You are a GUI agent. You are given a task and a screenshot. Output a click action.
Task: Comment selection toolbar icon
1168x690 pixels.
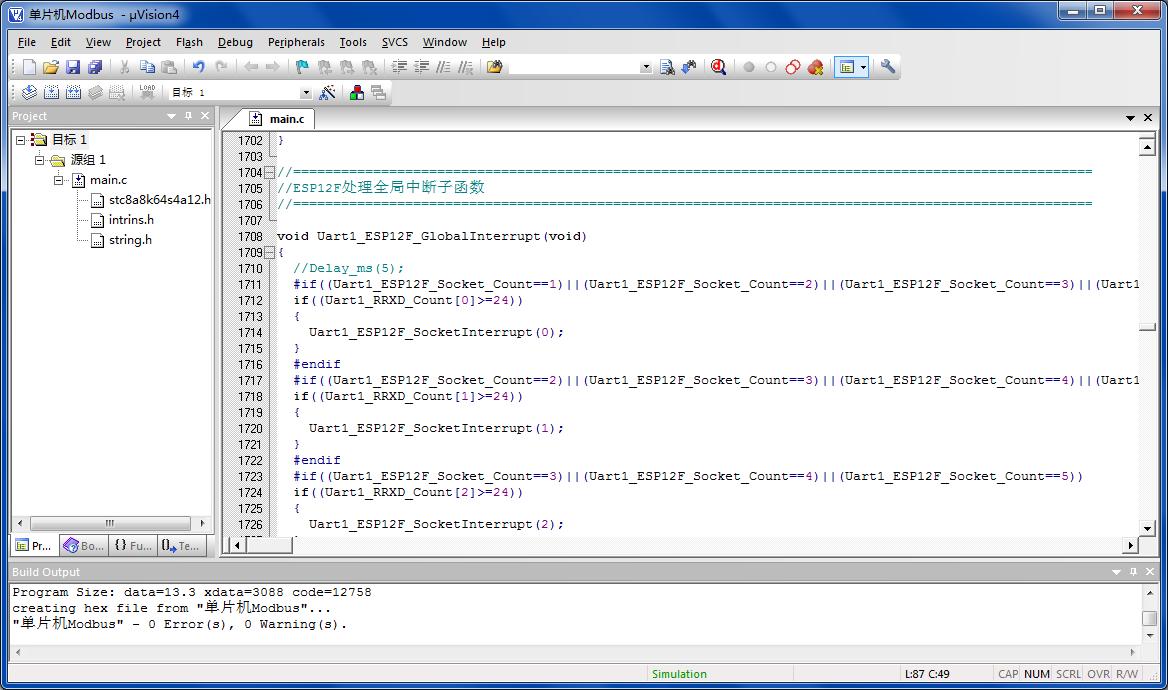click(x=443, y=67)
